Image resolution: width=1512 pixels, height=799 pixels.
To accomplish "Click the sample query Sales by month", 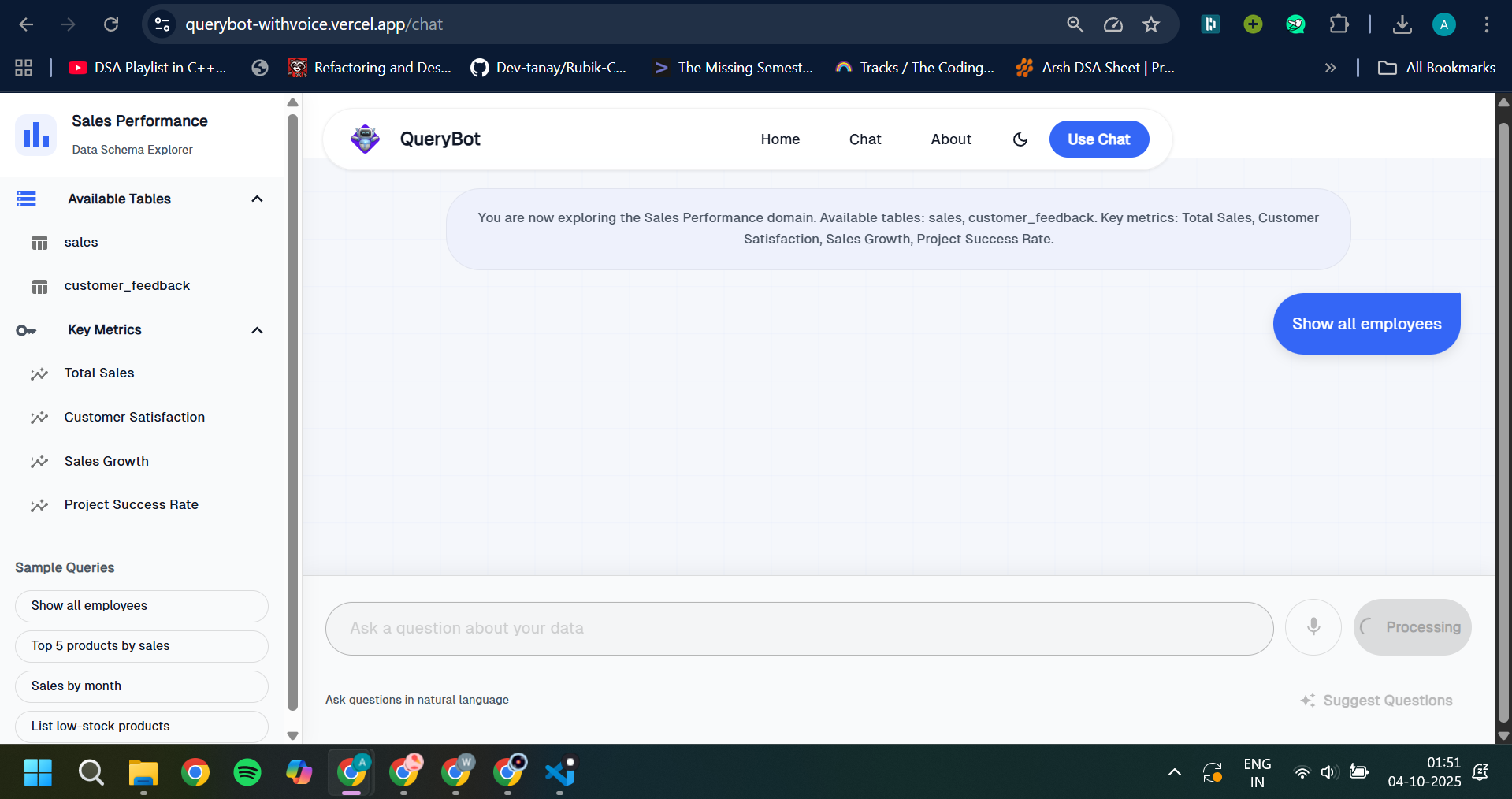I will 142,686.
